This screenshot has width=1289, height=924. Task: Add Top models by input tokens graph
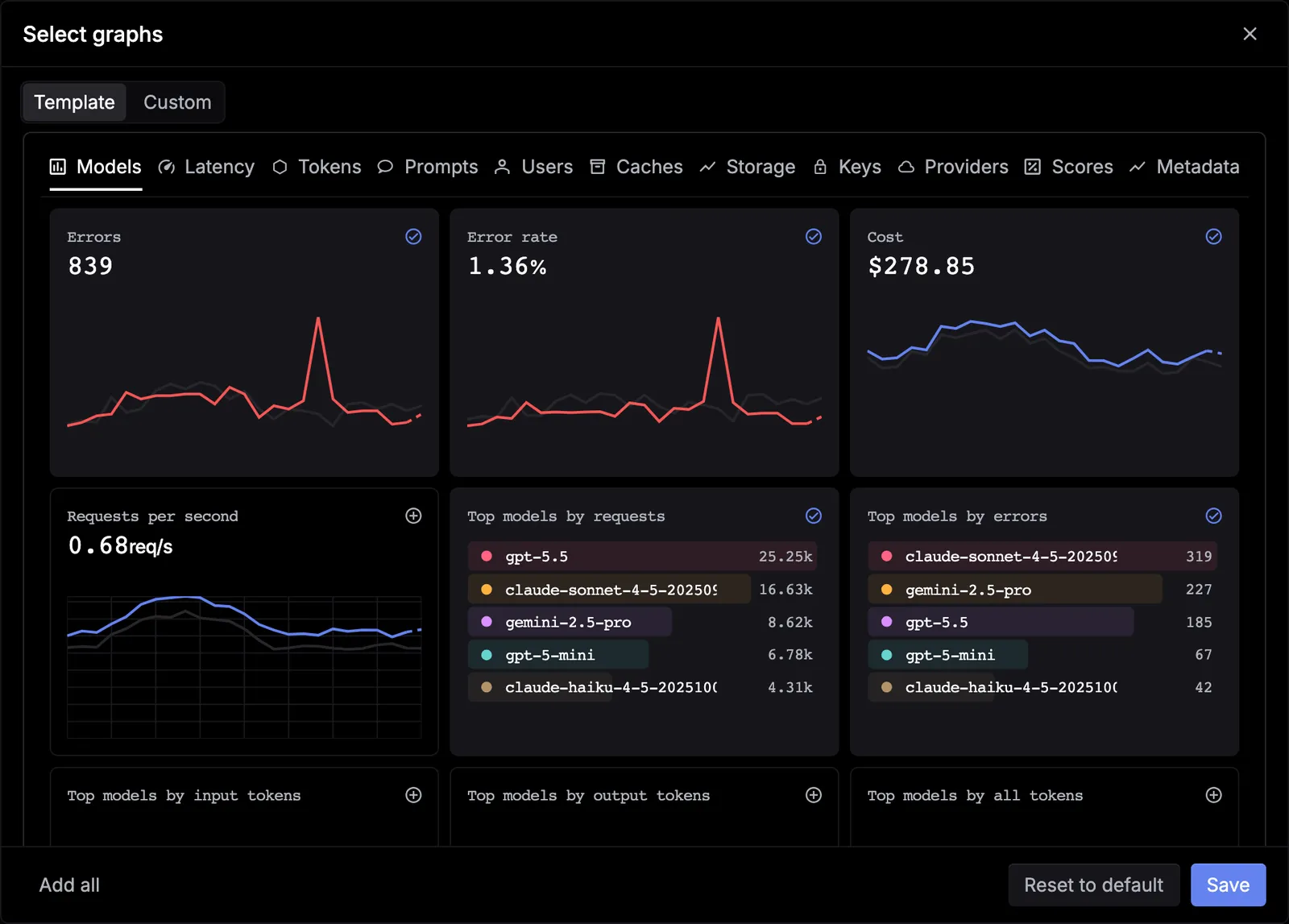[x=413, y=795]
